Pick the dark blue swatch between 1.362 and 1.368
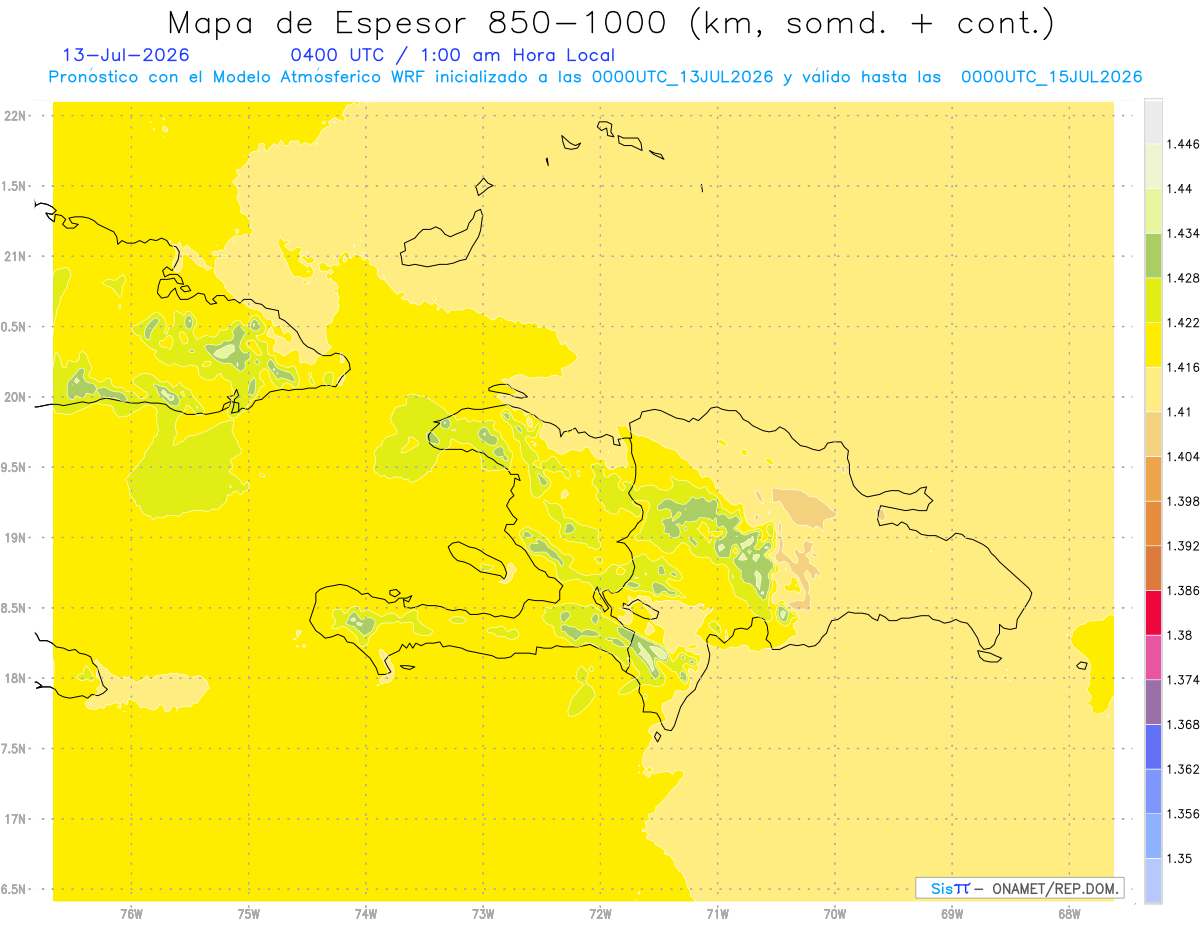This screenshot has height=927, width=1200. coord(1153,747)
